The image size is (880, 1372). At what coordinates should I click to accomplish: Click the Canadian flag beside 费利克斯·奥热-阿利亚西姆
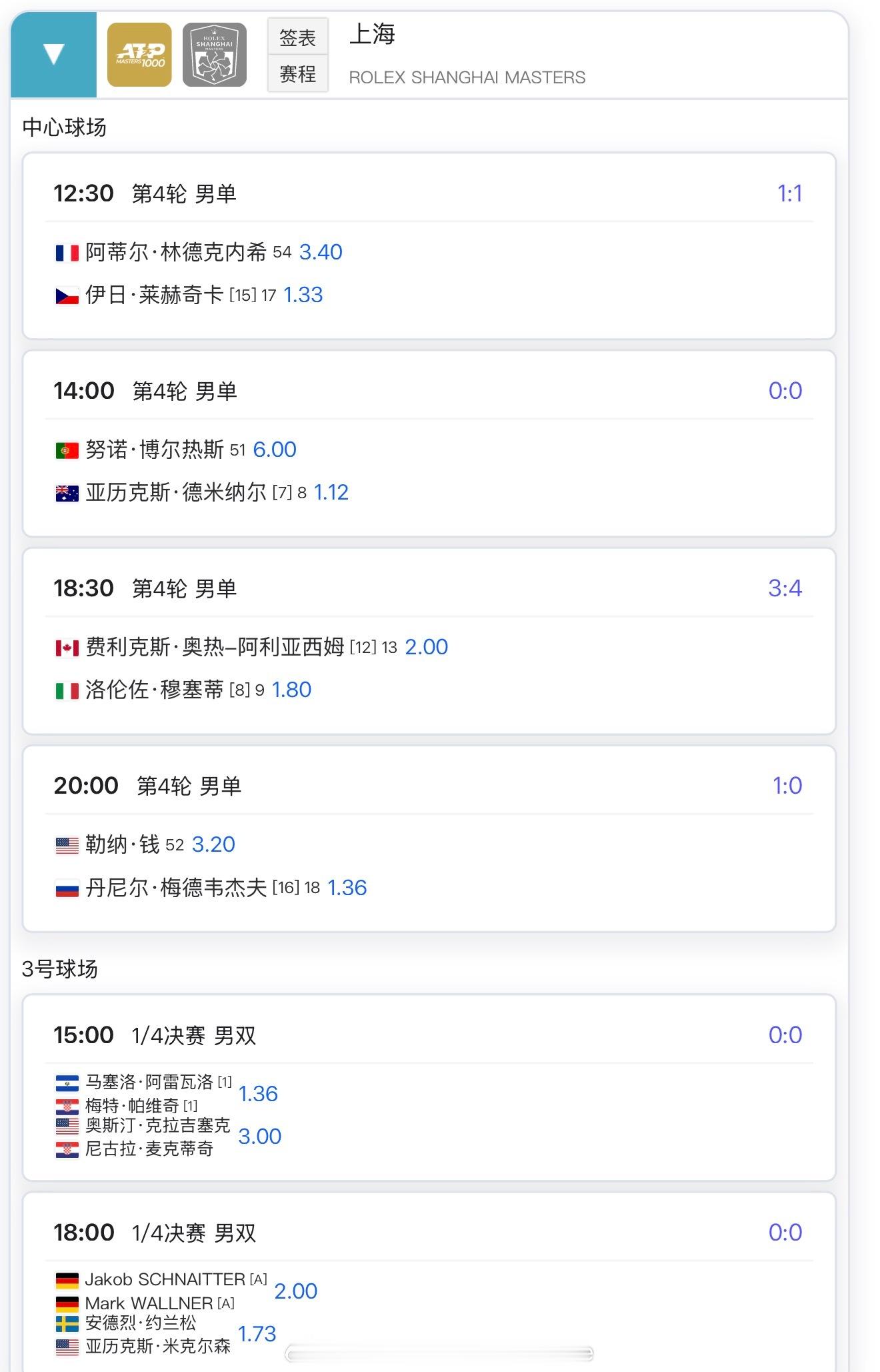point(67,648)
